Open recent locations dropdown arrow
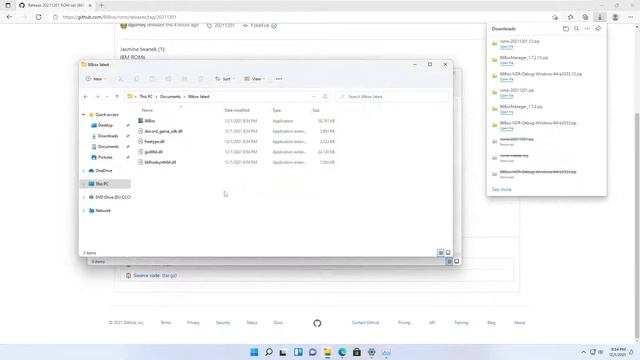 107,97
